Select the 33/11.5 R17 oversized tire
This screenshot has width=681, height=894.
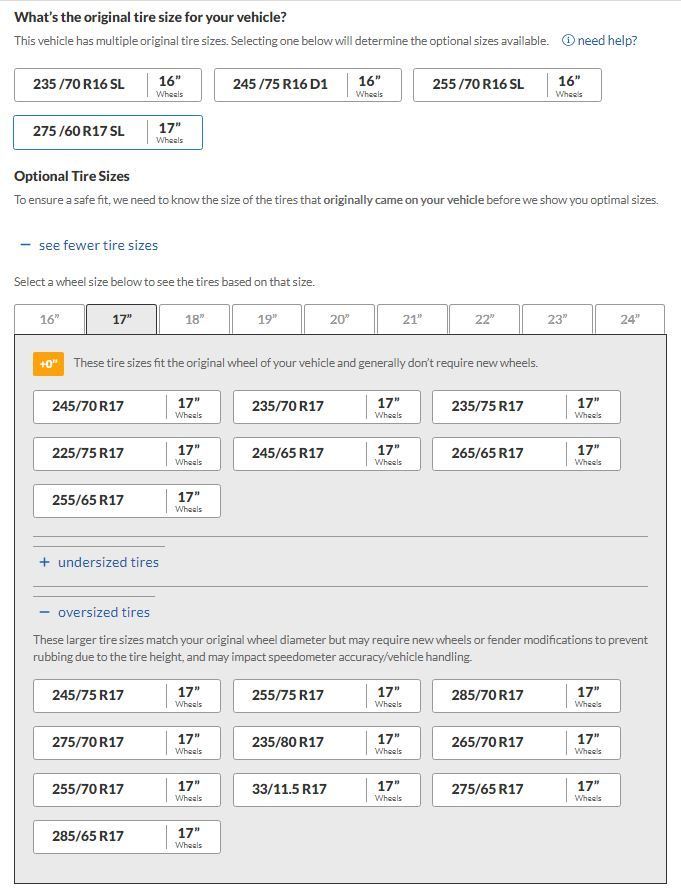[x=326, y=790]
